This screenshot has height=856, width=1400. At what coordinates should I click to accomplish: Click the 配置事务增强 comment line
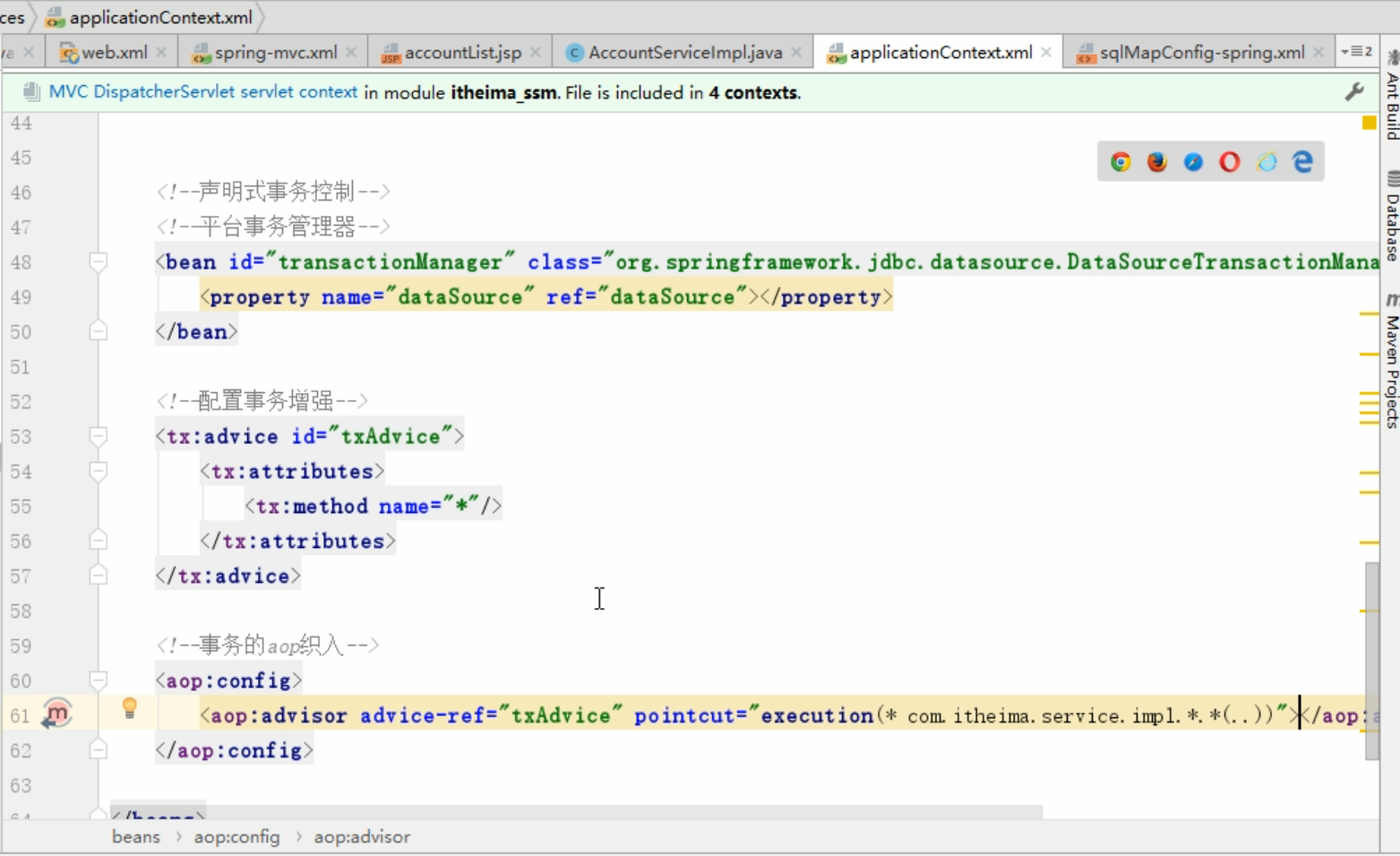click(262, 401)
